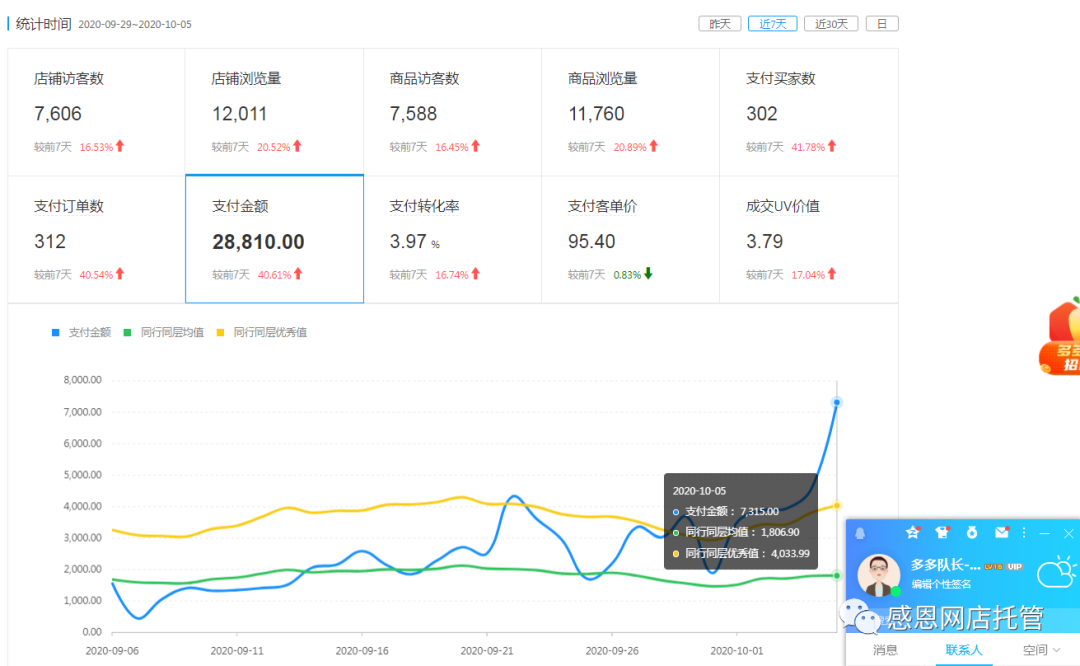The width and height of the screenshot is (1080, 666).
Task: Select the 支付金额 metric card
Action: (x=274, y=239)
